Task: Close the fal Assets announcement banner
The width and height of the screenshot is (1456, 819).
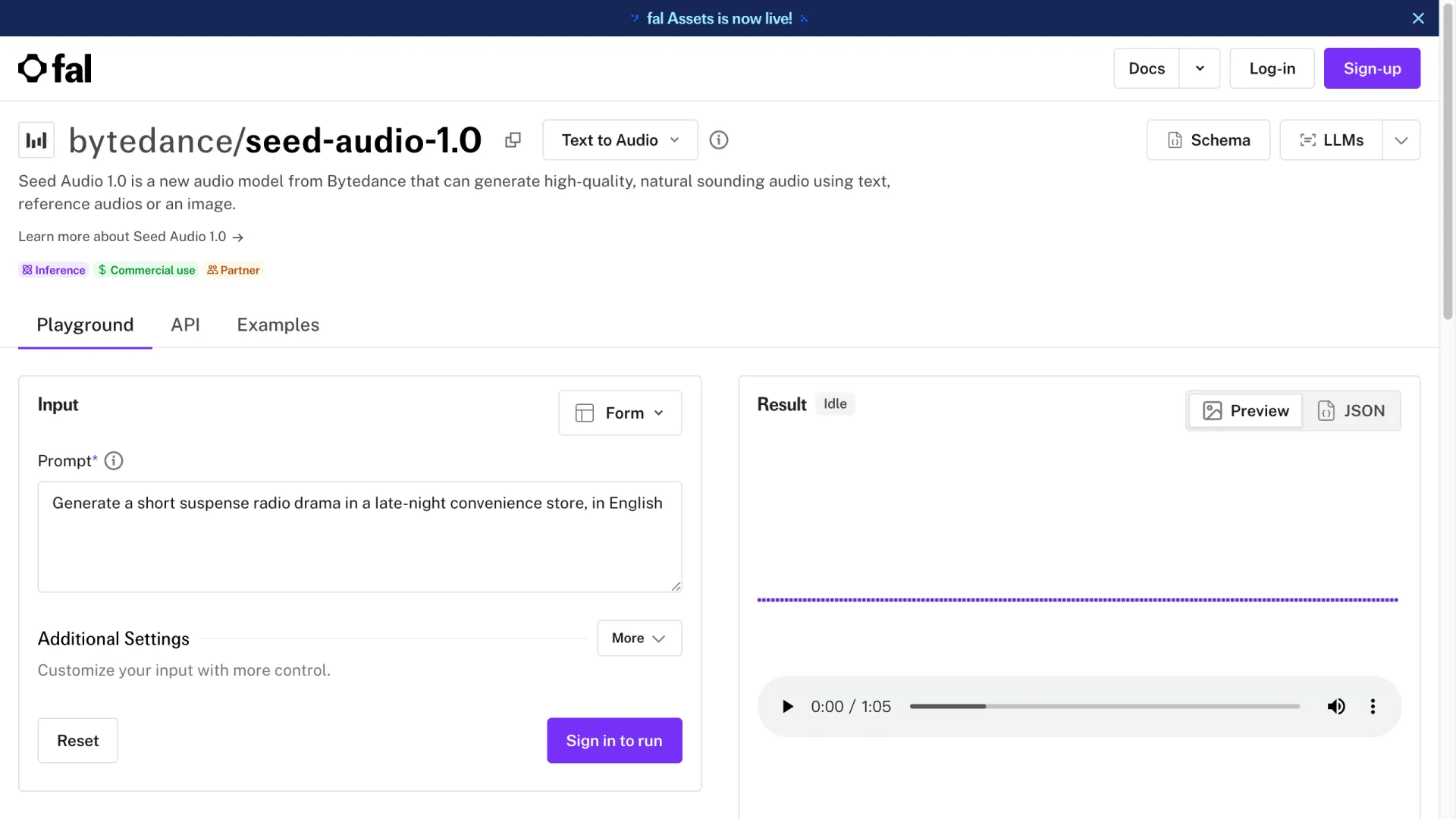Action: point(1418,18)
